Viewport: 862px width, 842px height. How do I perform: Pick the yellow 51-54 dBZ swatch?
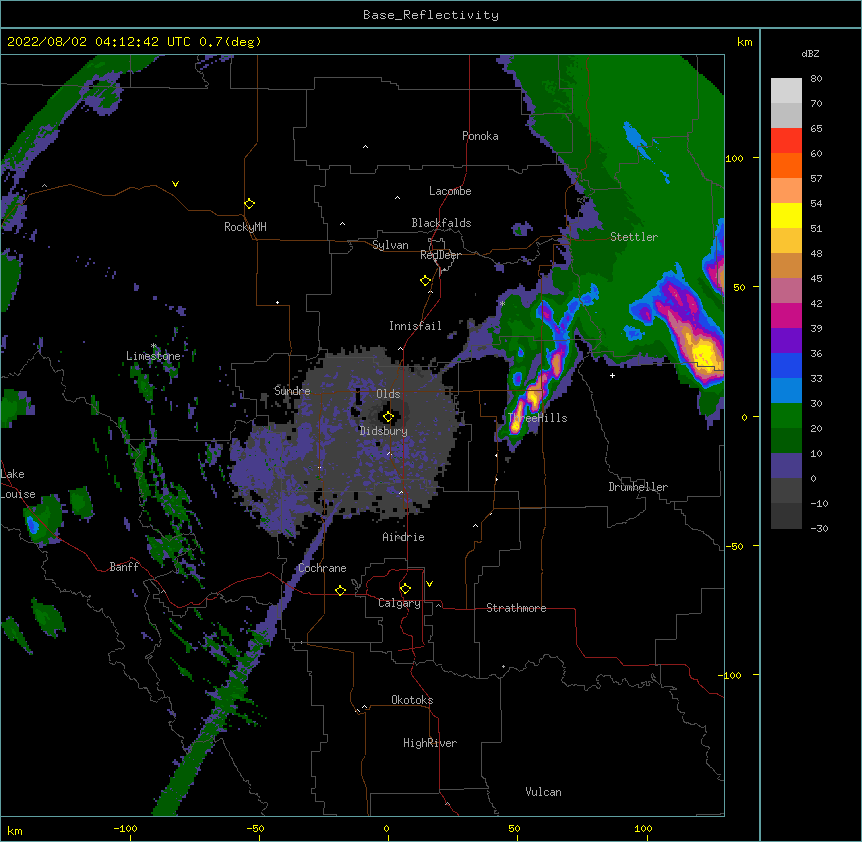pyautogui.click(x=786, y=216)
